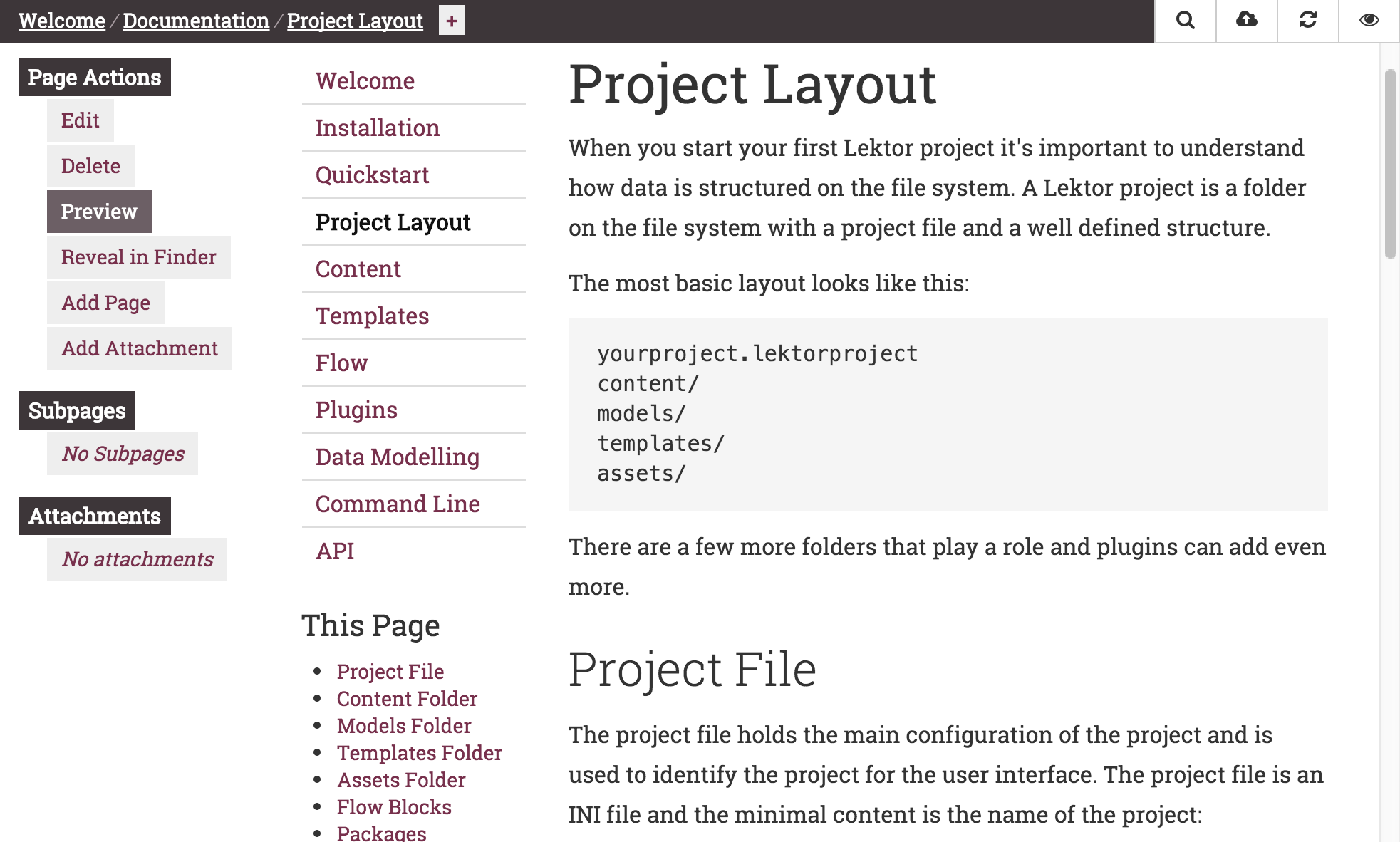Click the plus button in breadcrumb bar
Screen dimensions: 1400x842
(451, 21)
